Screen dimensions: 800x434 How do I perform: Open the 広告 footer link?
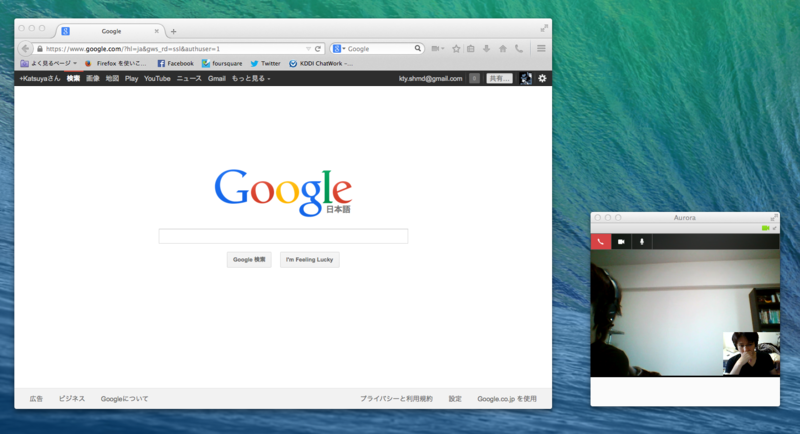click(x=36, y=399)
